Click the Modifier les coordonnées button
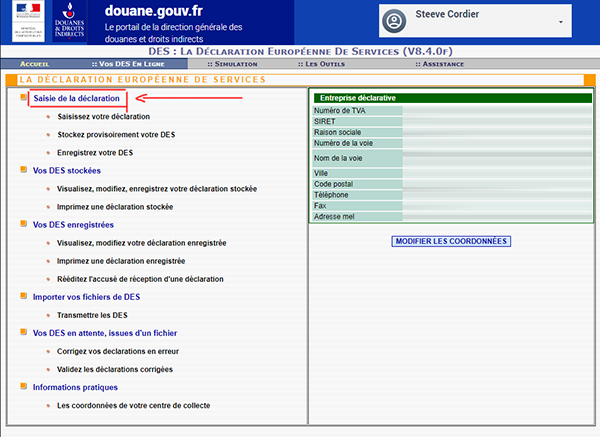 pyautogui.click(x=451, y=241)
